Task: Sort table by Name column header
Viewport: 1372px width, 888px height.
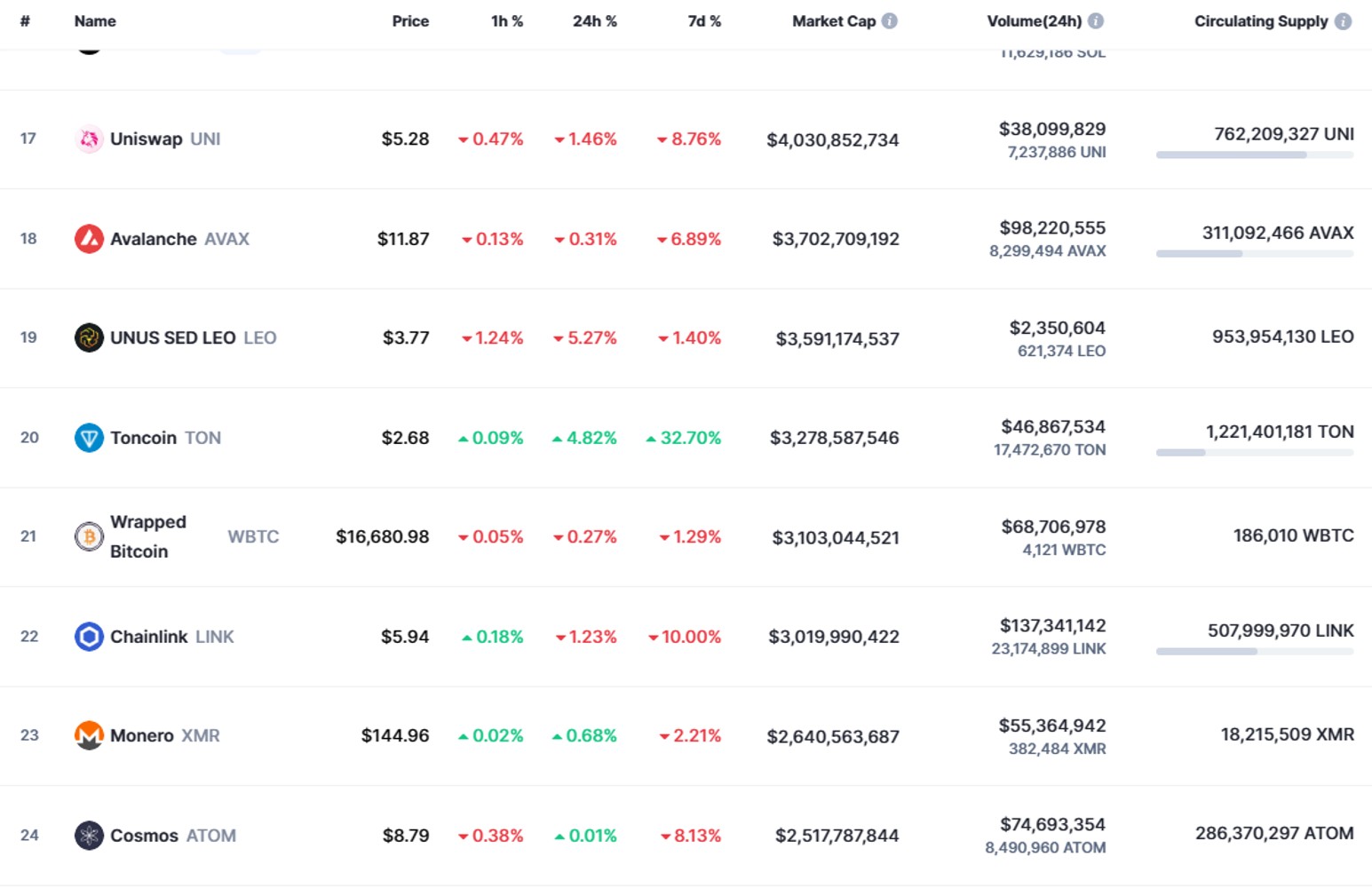Action: [95, 20]
